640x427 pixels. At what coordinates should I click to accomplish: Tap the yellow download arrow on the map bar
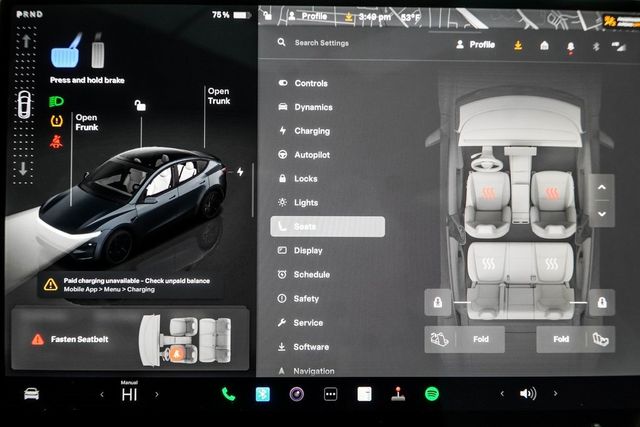[349, 17]
